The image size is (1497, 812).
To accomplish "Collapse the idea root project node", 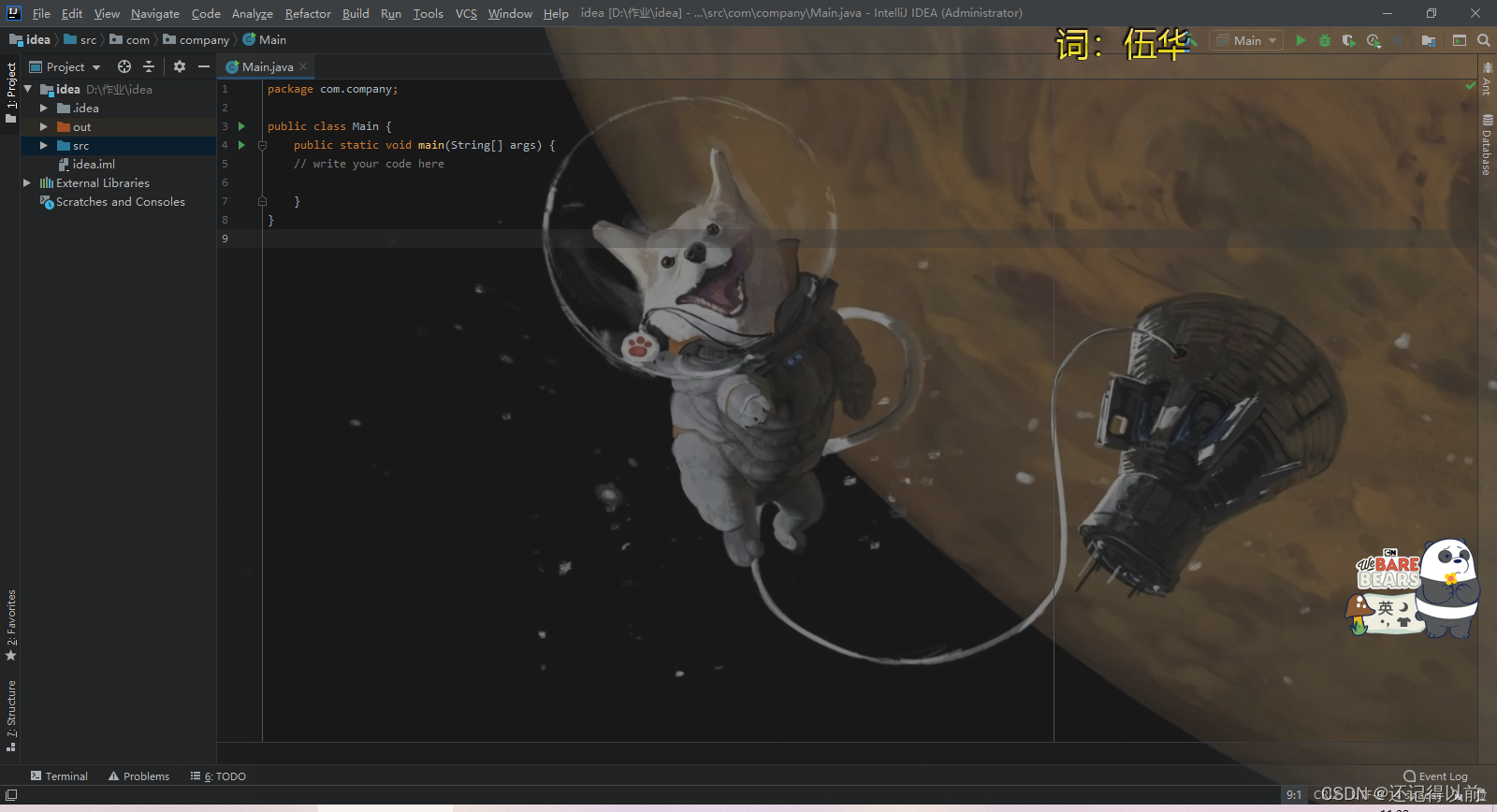I will coord(28,89).
